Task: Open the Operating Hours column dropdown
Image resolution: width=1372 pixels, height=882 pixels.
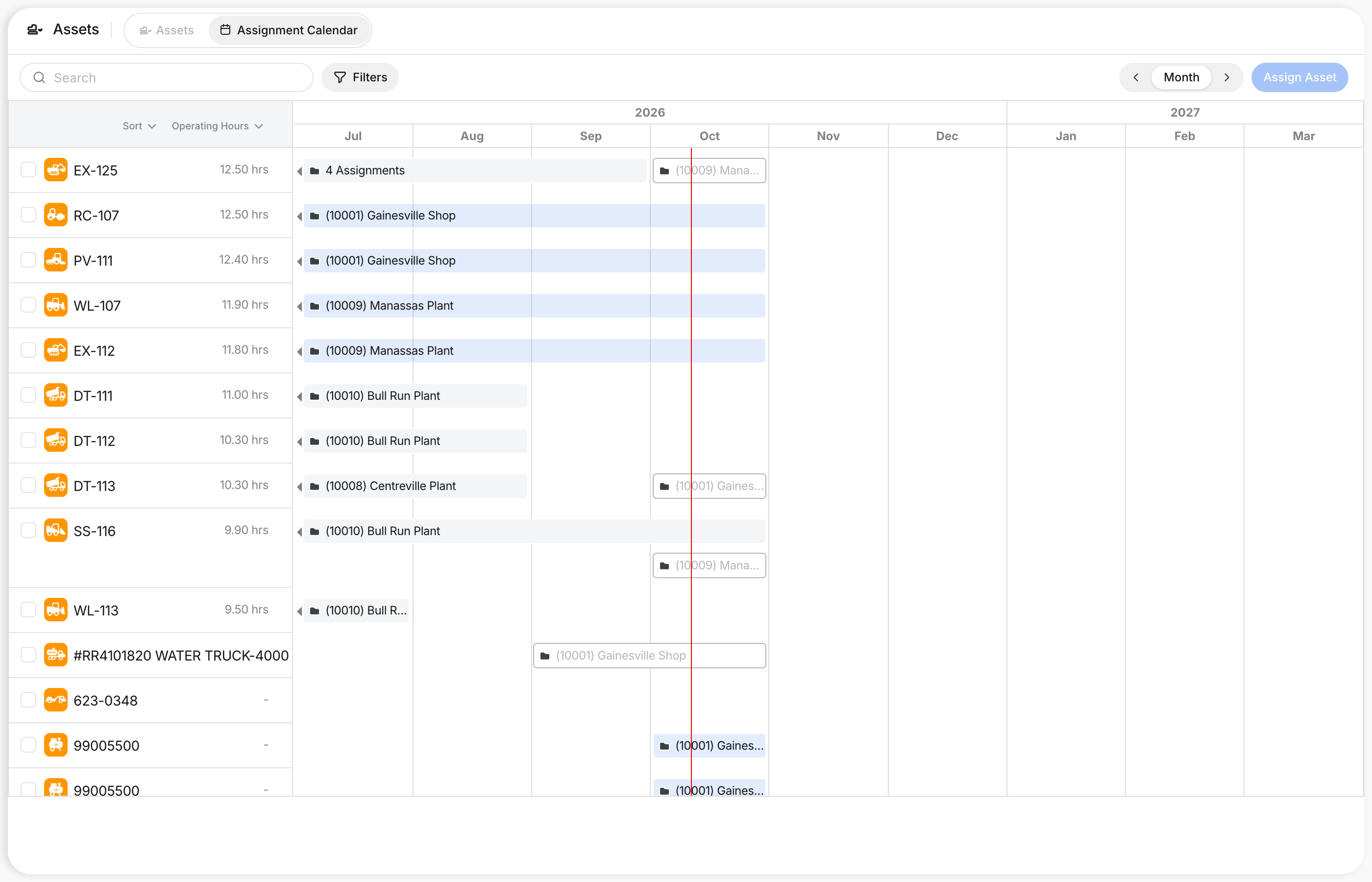Action: 217,126
